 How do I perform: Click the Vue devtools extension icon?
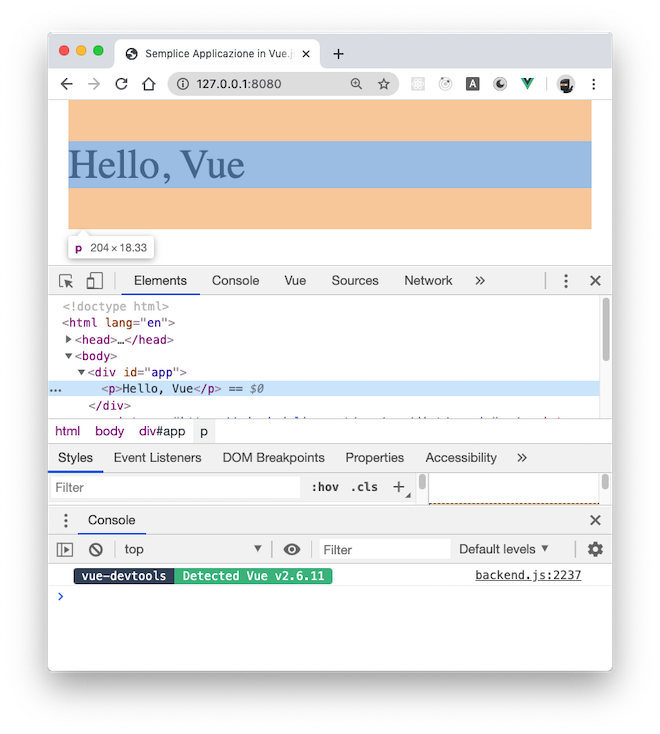click(527, 84)
